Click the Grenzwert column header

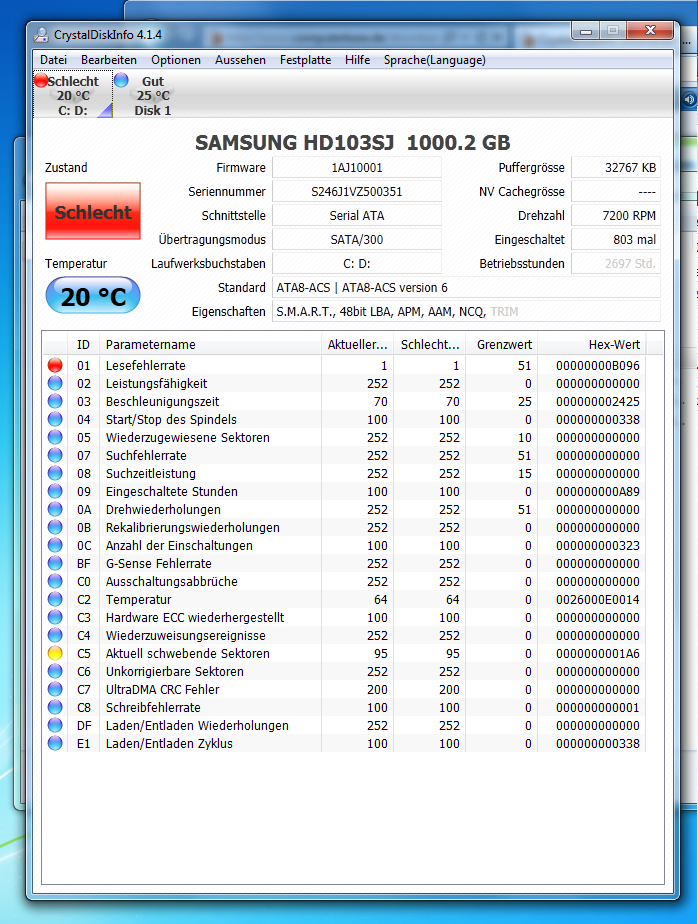coord(502,345)
